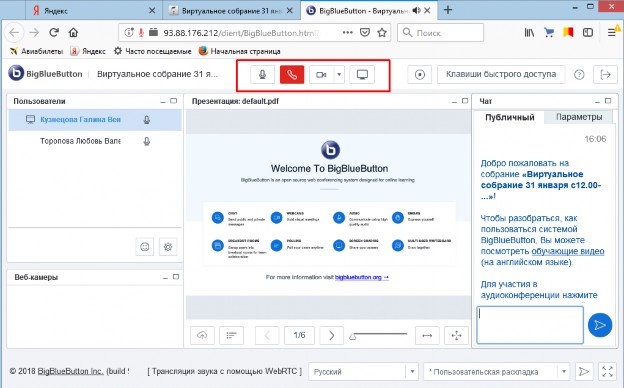Maximize the Веб-камеры panel

[176, 277]
